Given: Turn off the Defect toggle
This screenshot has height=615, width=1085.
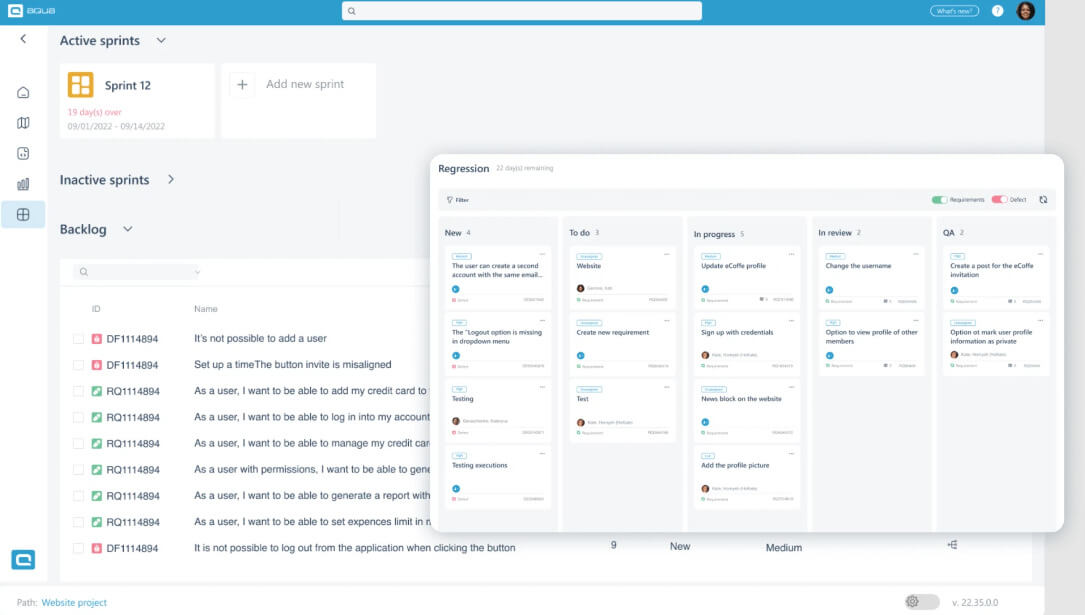Looking at the screenshot, I should [1000, 199].
